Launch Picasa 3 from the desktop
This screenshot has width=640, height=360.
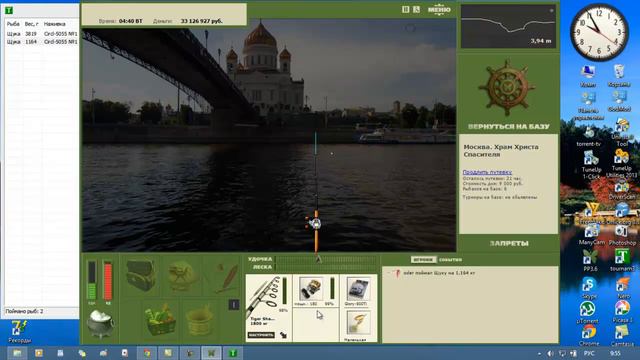[622, 312]
